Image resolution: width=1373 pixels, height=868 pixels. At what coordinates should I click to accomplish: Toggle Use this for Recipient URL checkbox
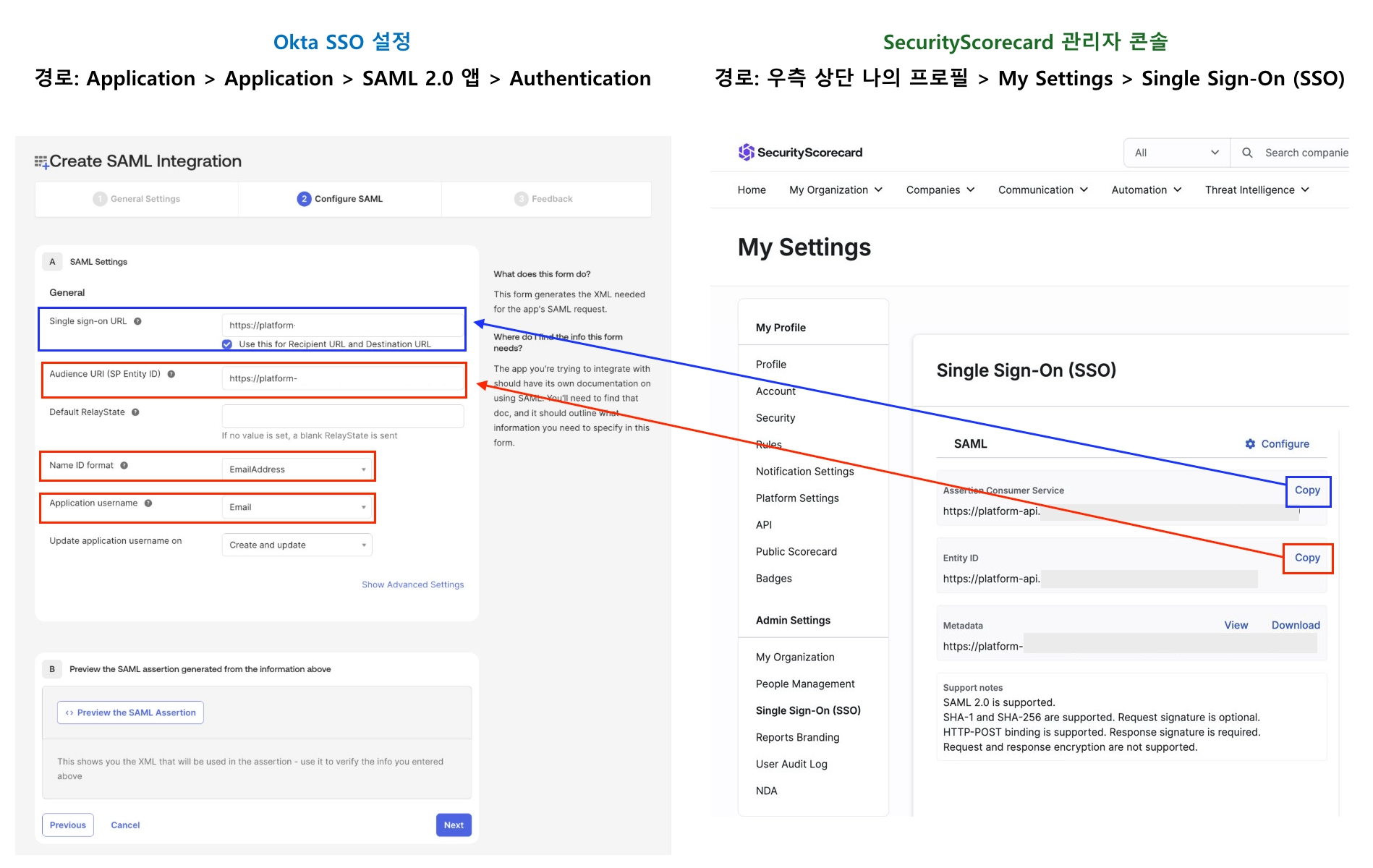pos(227,344)
